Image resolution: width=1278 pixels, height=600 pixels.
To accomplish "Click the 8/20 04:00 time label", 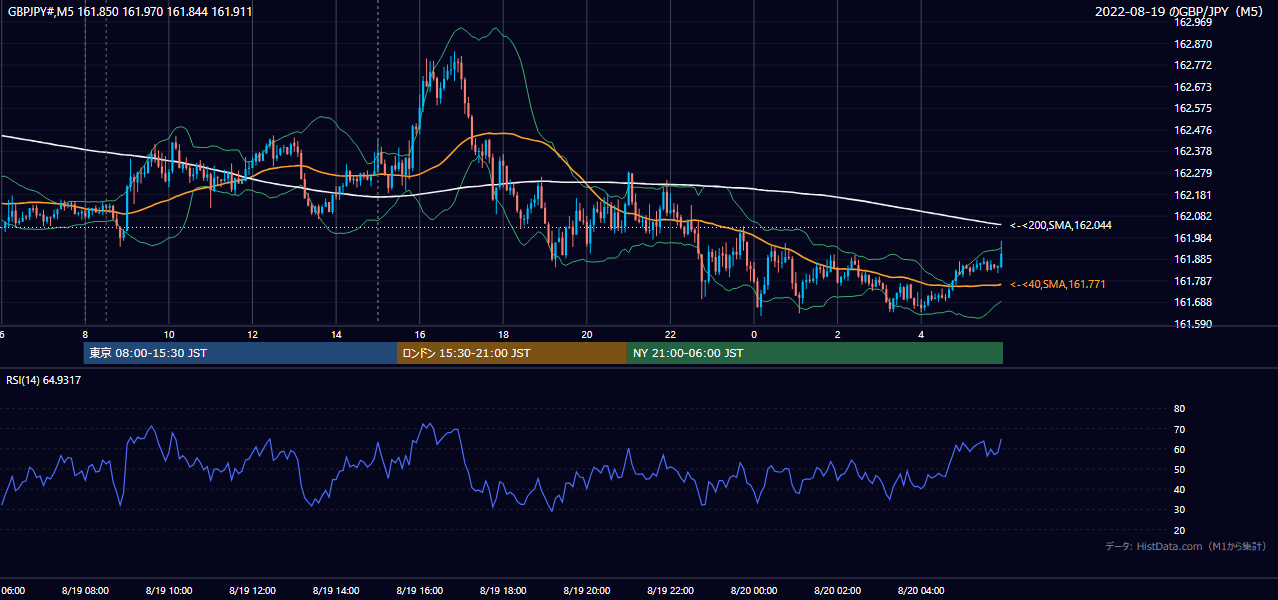I will (922, 591).
